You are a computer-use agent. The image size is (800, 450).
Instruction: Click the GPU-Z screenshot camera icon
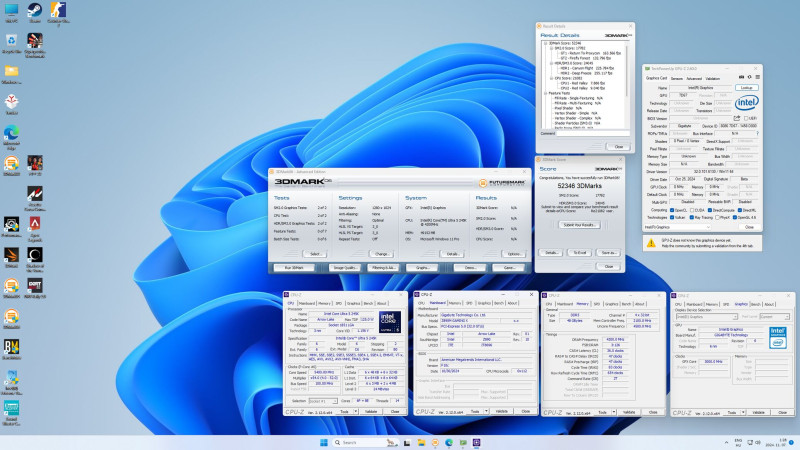coord(741,77)
